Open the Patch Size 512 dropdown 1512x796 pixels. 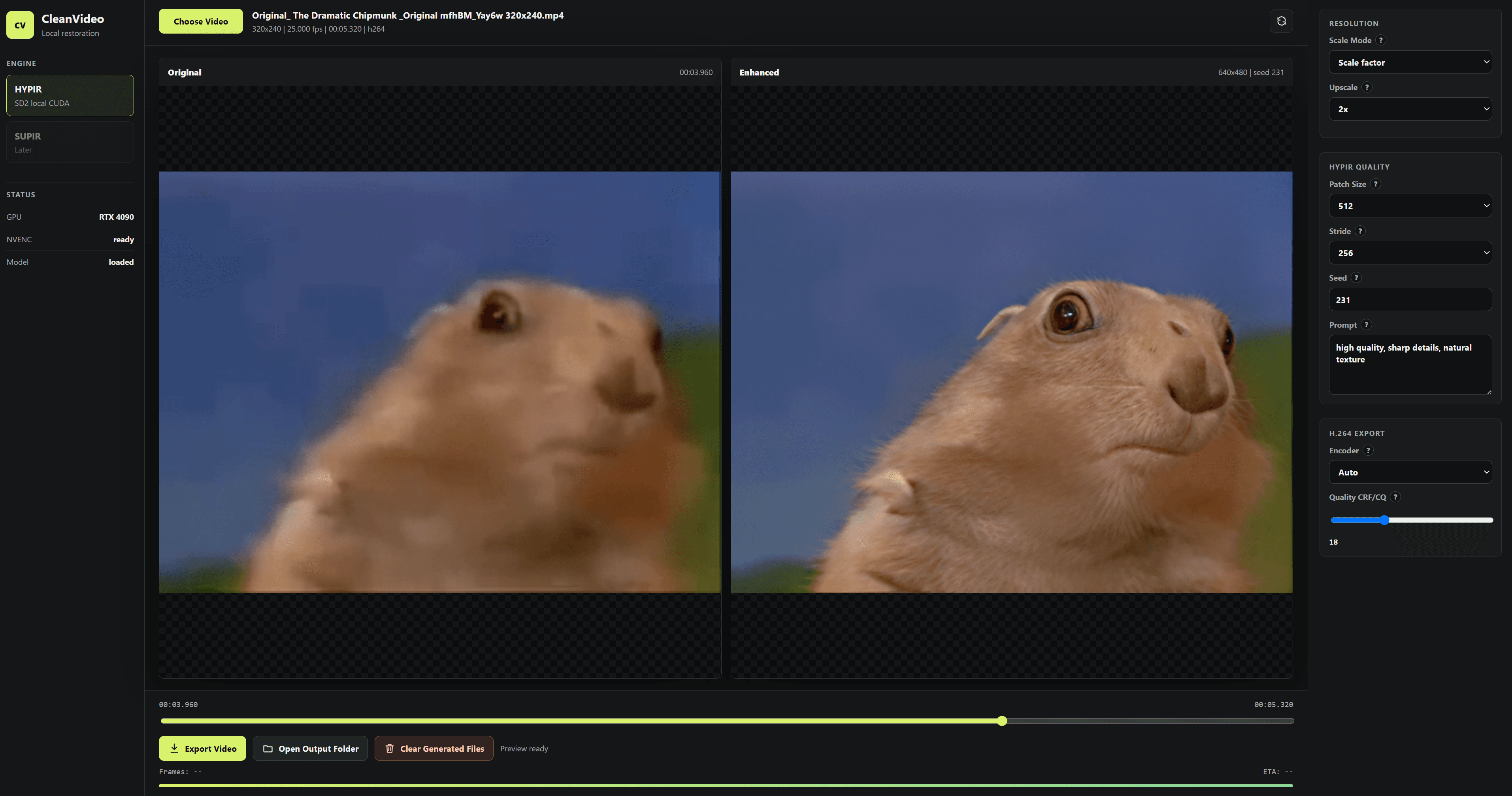click(x=1410, y=206)
